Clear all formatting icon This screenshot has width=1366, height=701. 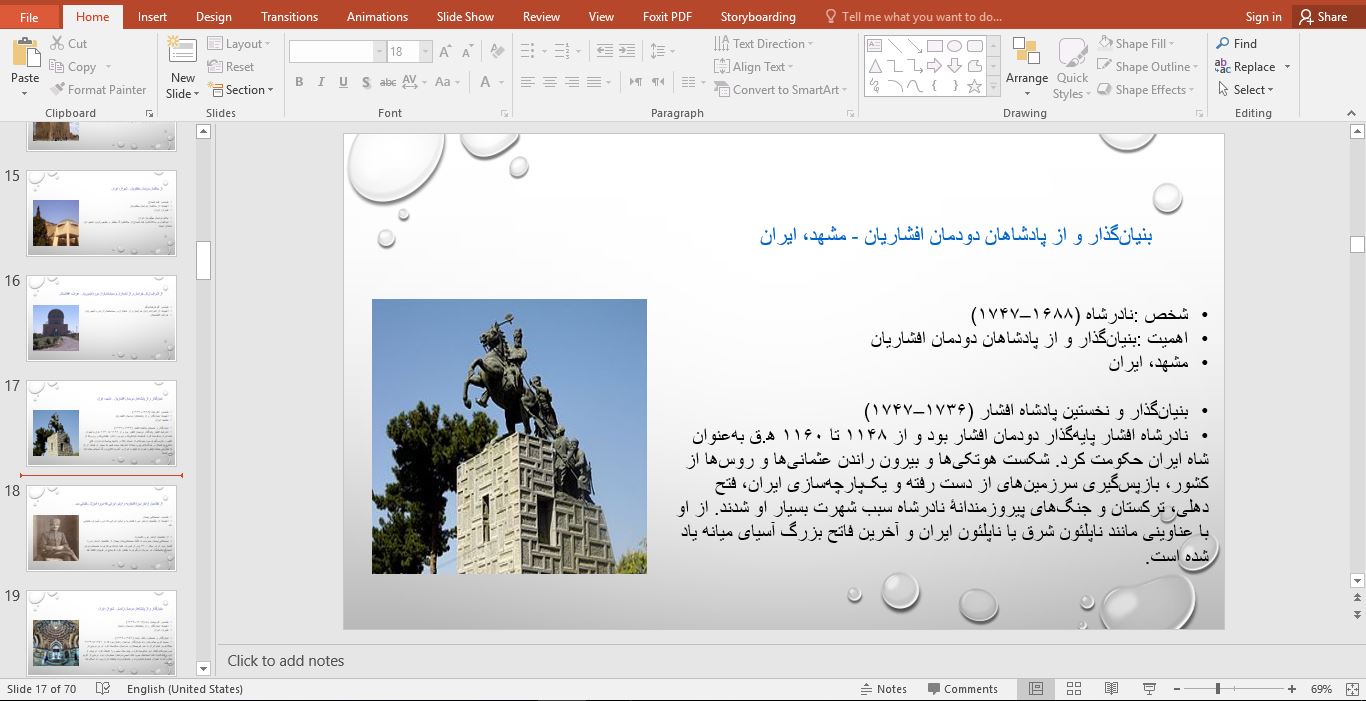coord(497,52)
